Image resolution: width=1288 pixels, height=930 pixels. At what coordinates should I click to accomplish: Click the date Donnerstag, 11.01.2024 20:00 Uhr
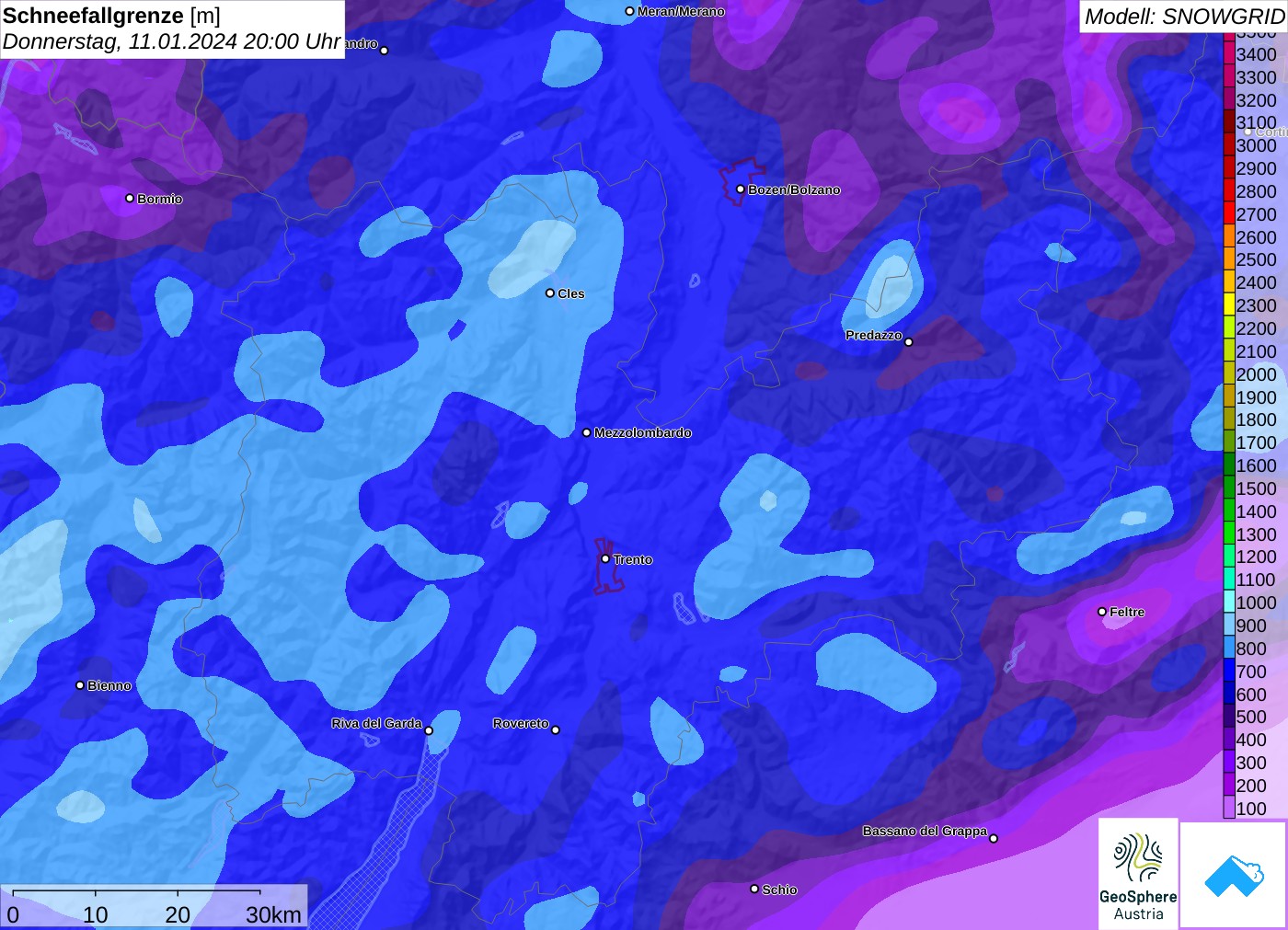[x=172, y=41]
